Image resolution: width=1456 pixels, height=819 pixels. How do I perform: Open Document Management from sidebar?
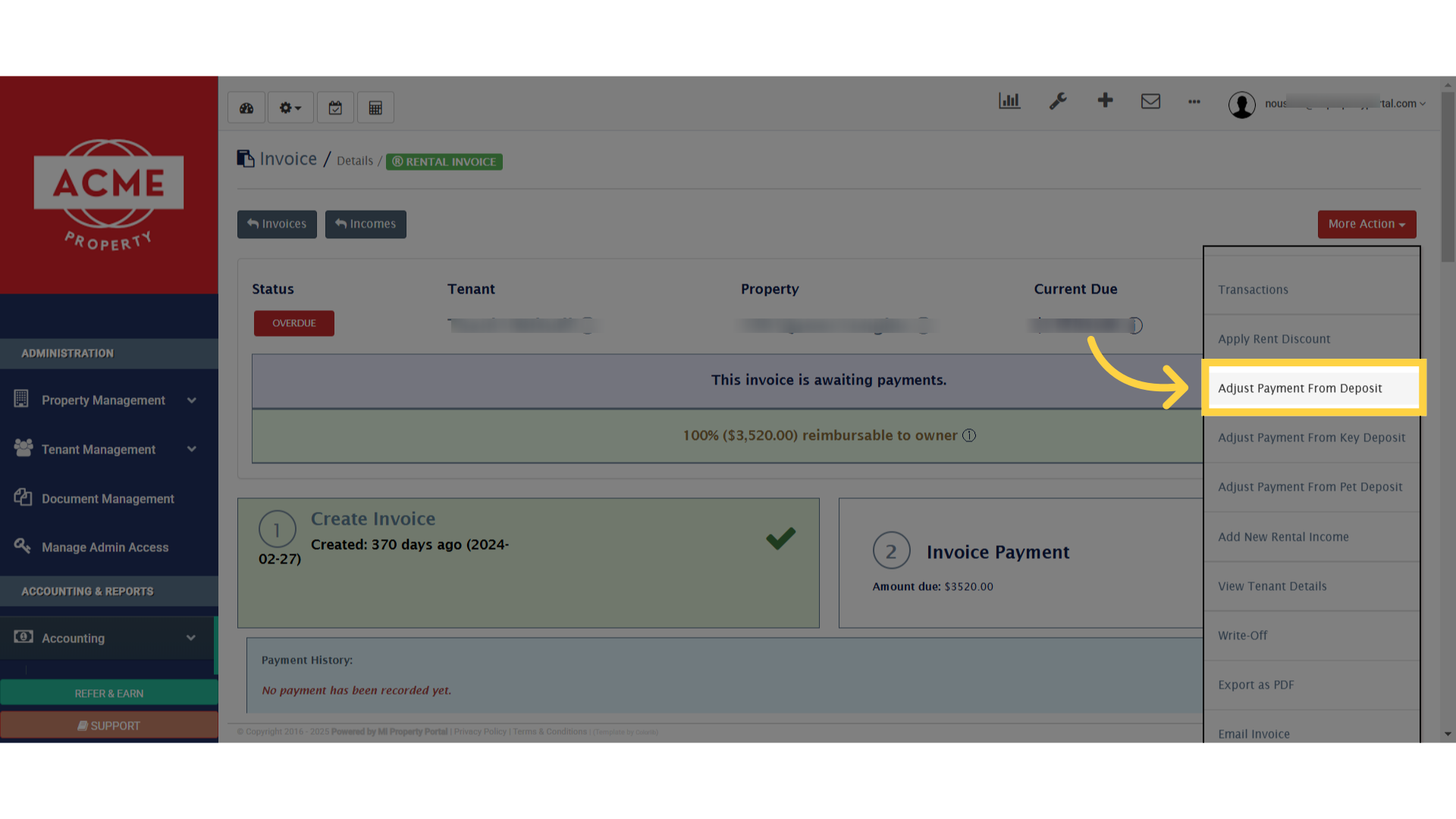[108, 498]
